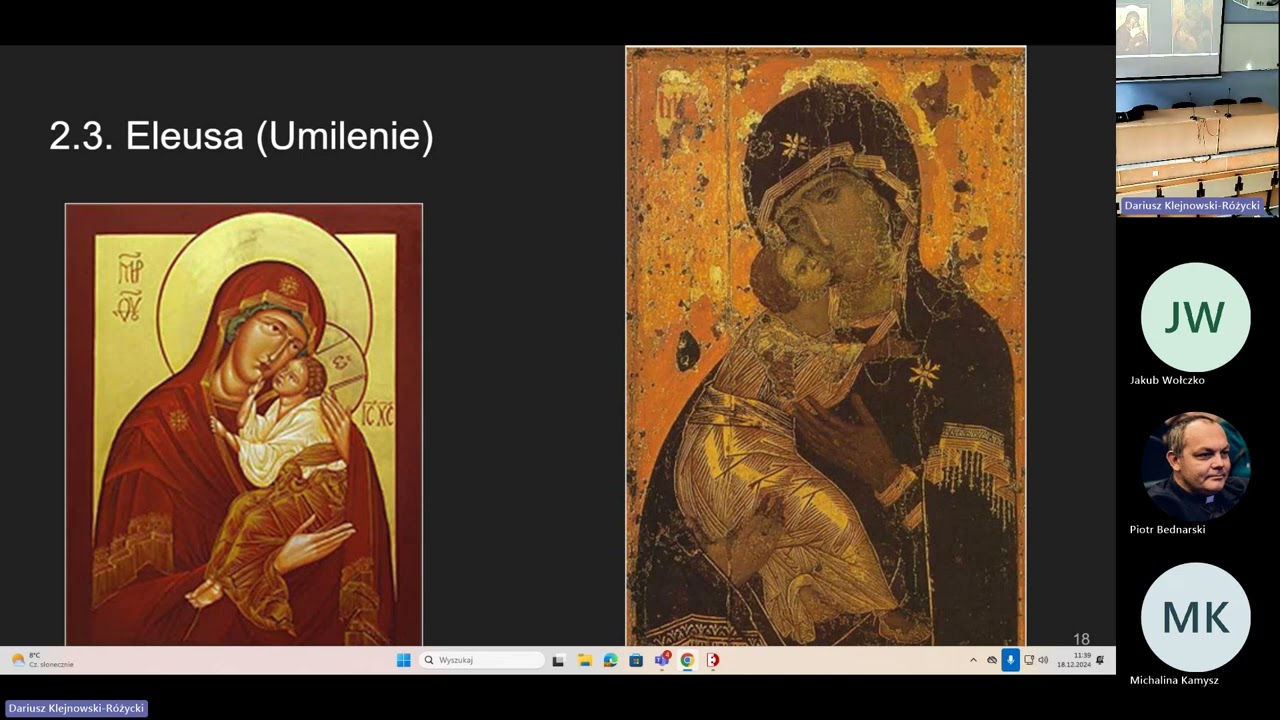Click the red-bordered Eleusa icon image
Image resolution: width=1280 pixels, height=720 pixels.
point(244,425)
